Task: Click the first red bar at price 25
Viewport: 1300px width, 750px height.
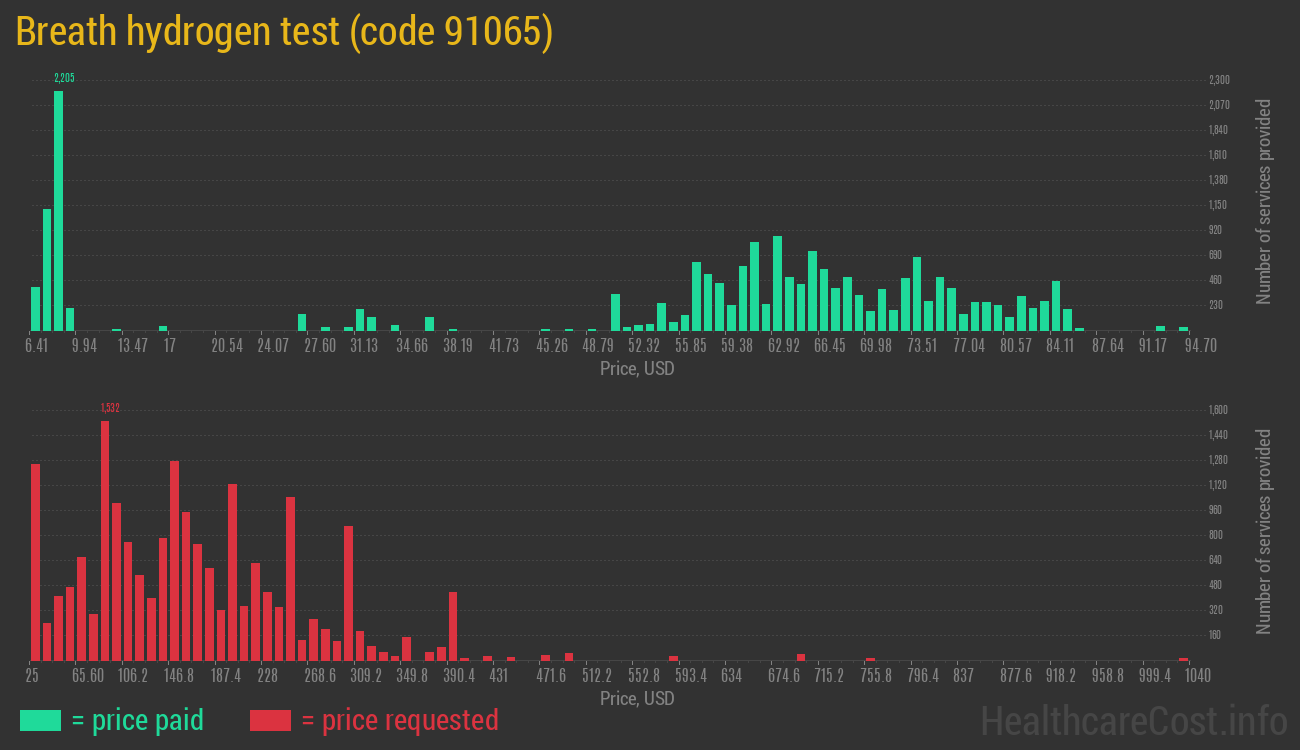Action: 35,562
